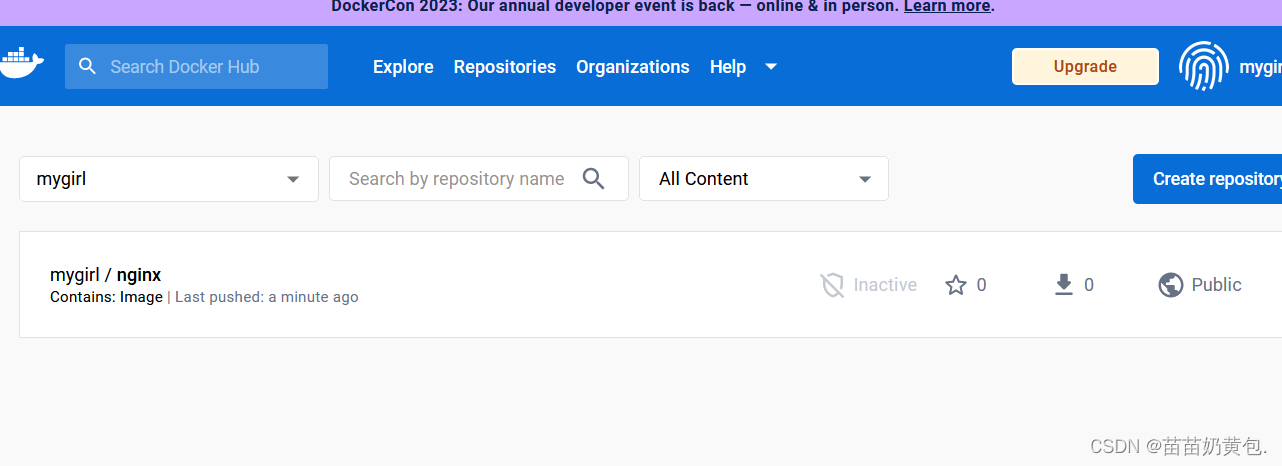Click the Create repository button
Image resolution: width=1282 pixels, height=466 pixels.
tap(1208, 179)
